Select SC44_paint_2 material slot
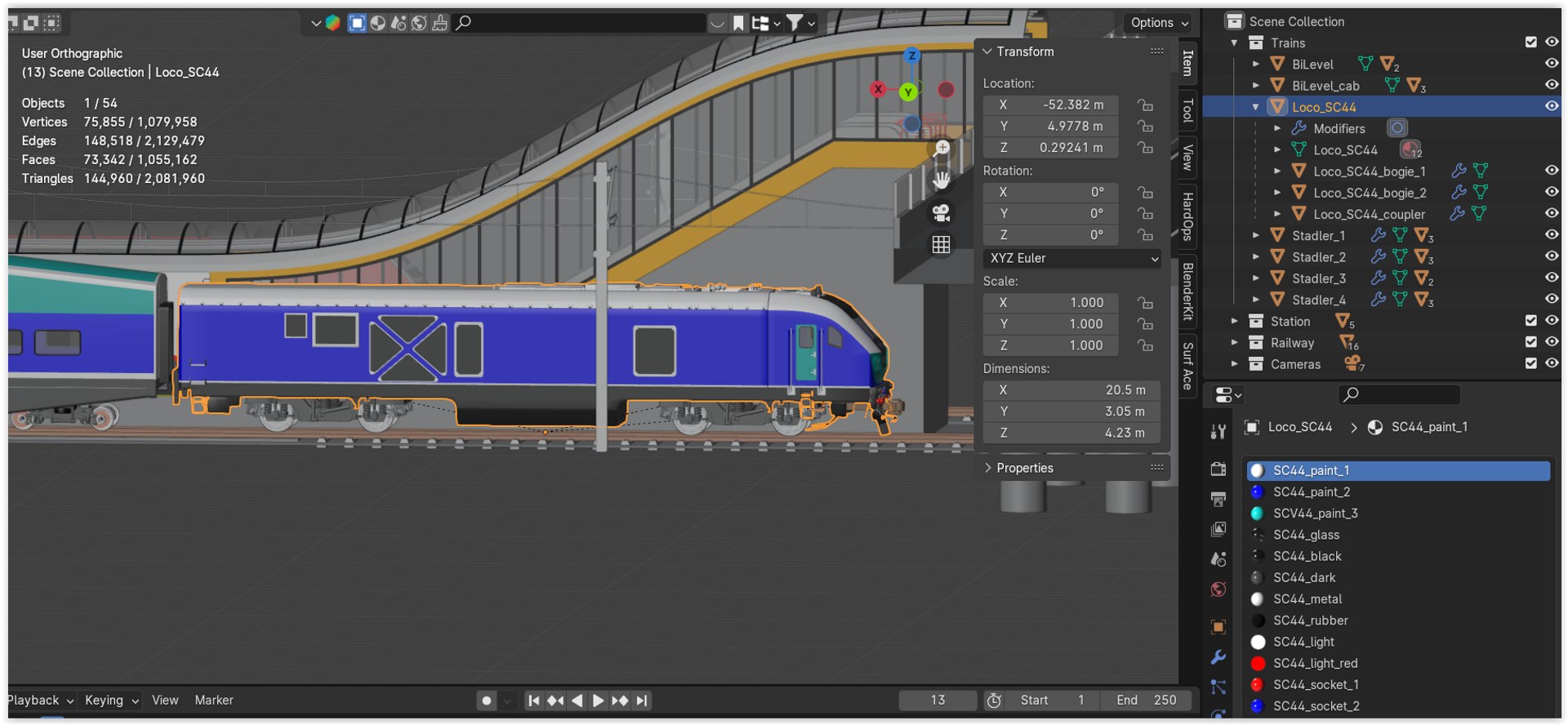Image resolution: width=1568 pixels, height=725 pixels. coord(1398,491)
